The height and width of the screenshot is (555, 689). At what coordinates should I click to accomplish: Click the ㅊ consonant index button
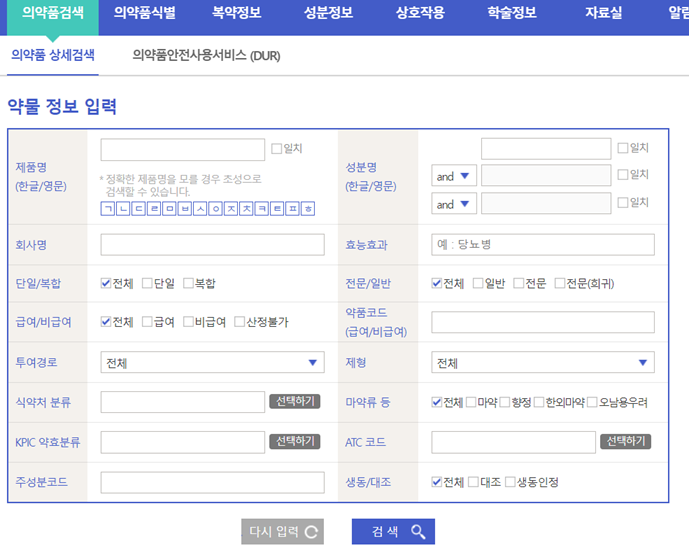(x=247, y=209)
